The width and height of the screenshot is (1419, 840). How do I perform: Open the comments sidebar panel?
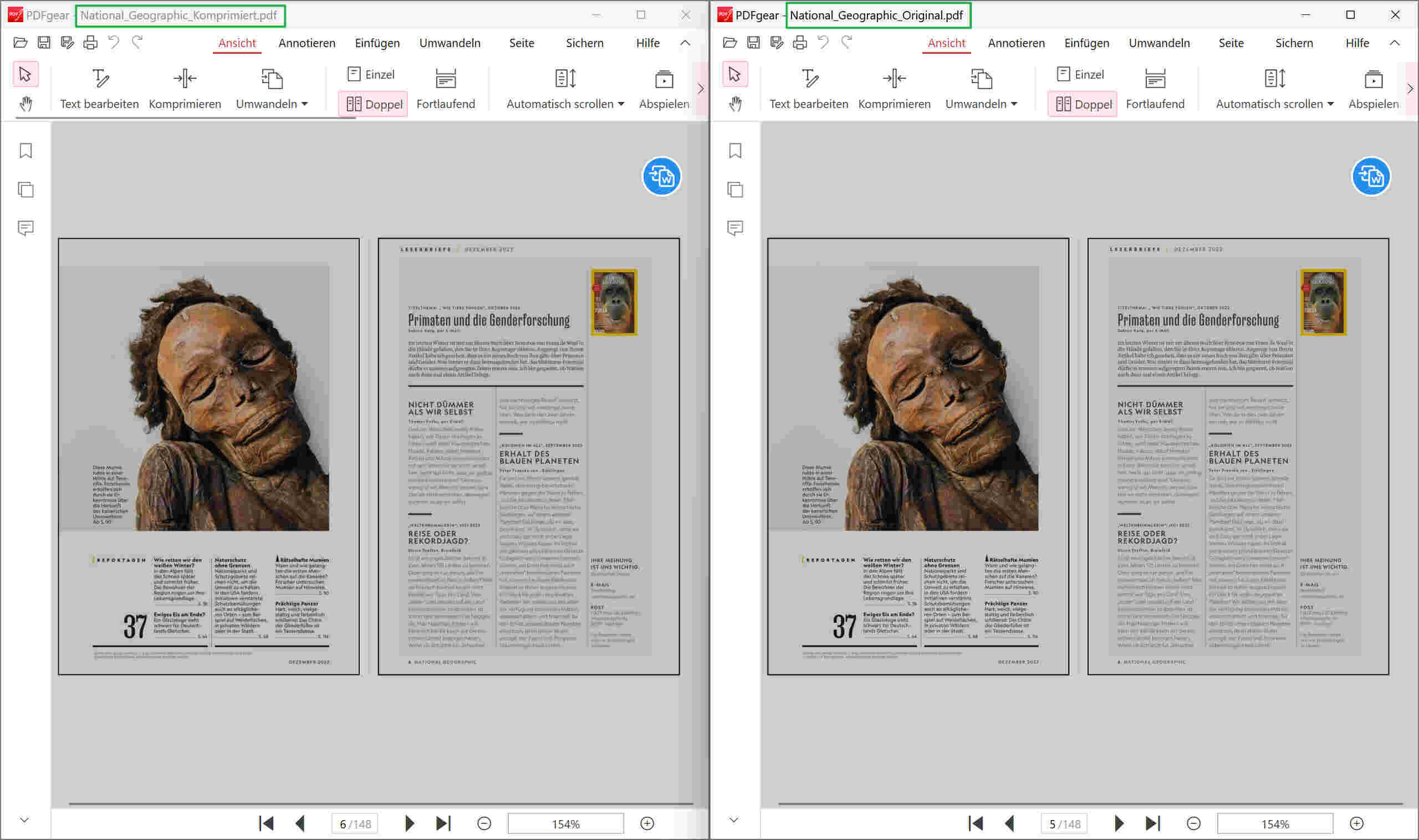coord(25,229)
